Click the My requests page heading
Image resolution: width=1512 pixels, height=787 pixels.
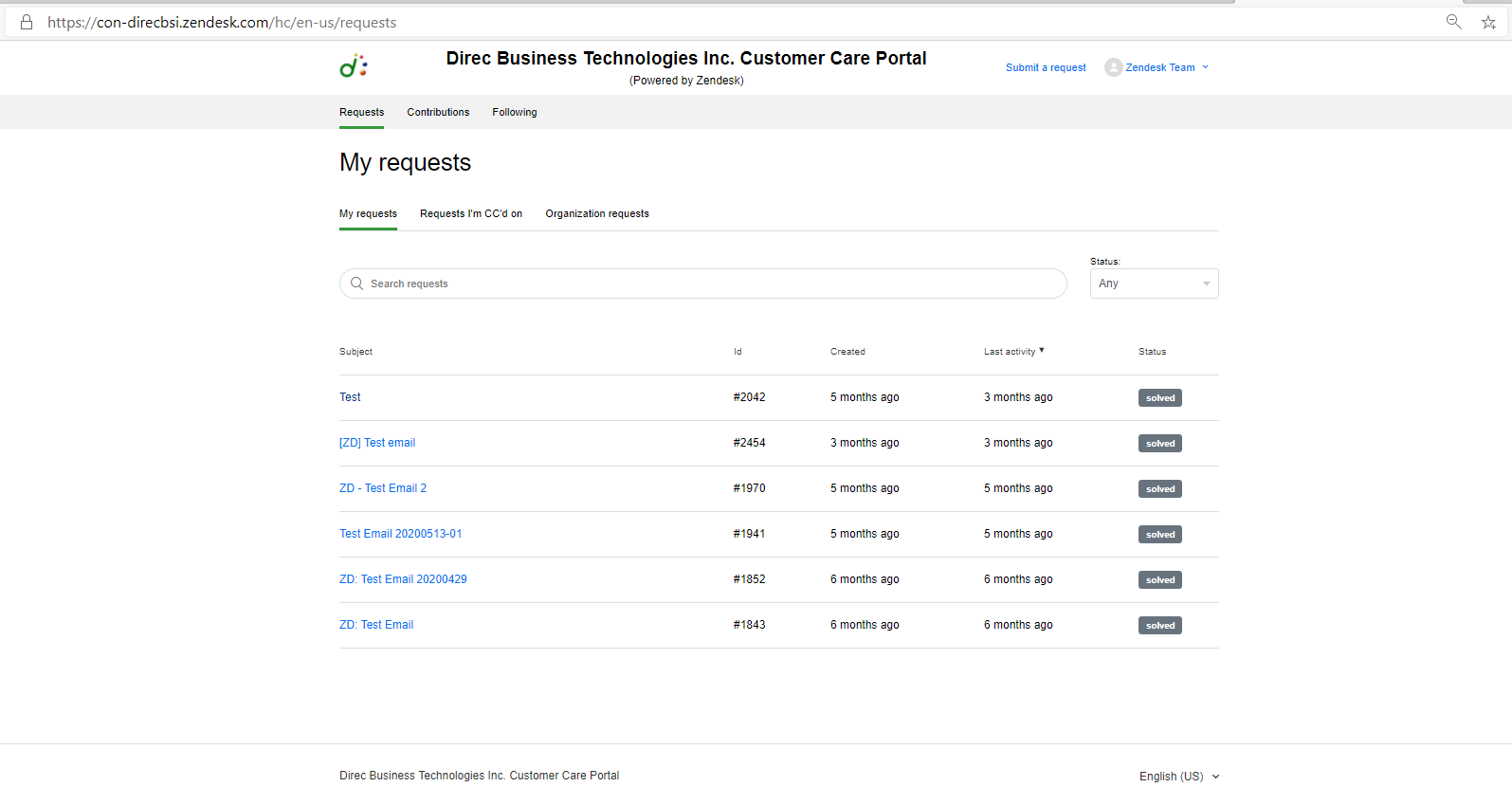click(405, 162)
